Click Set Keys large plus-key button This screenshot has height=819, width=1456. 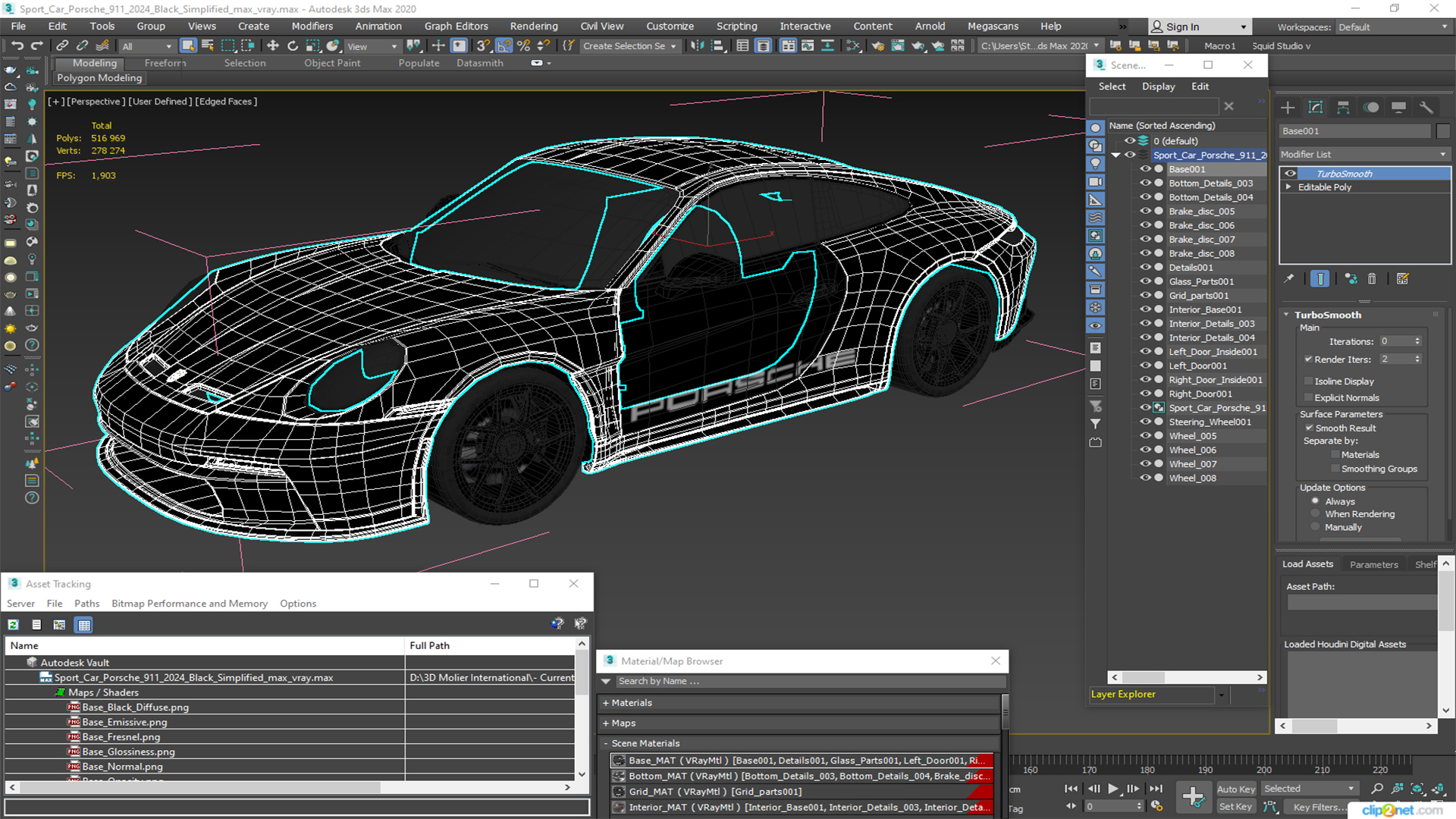1193,797
